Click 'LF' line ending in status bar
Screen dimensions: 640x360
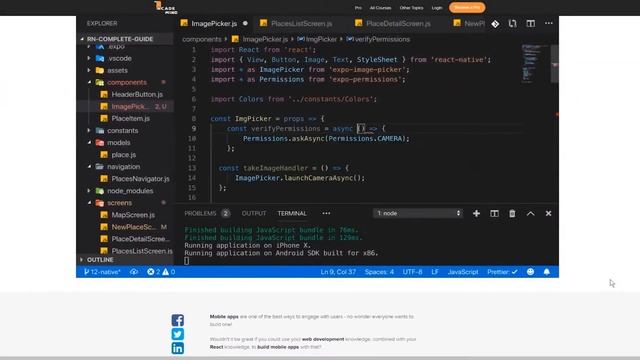click(435, 272)
